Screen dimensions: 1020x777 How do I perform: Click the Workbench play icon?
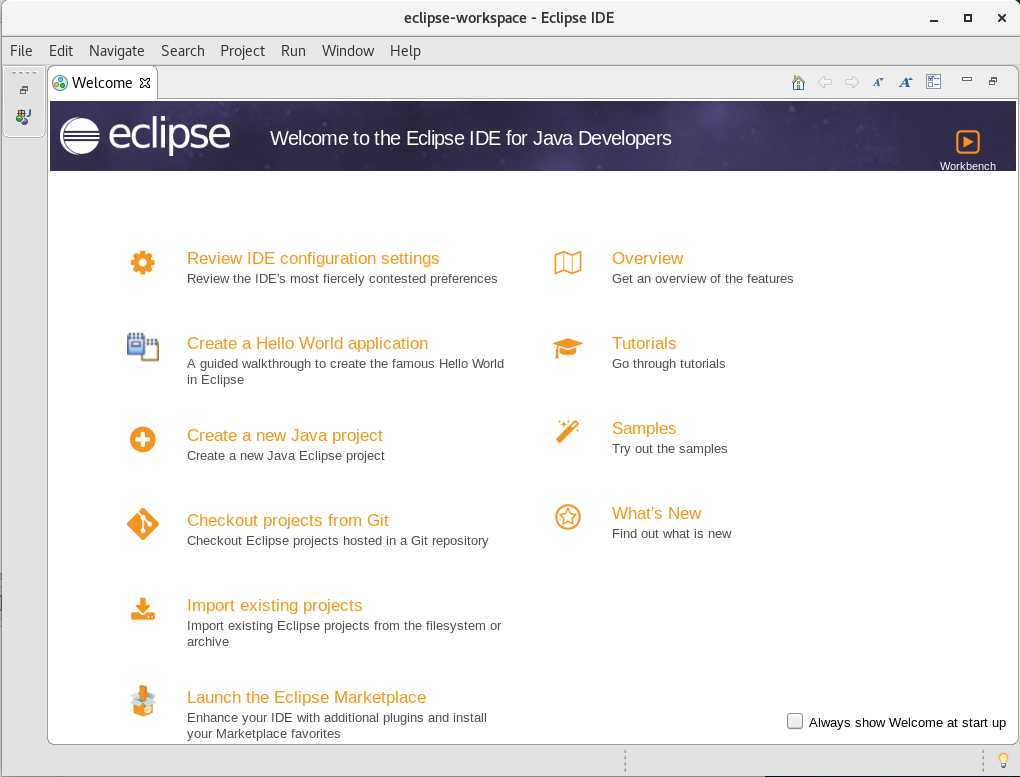click(967, 141)
